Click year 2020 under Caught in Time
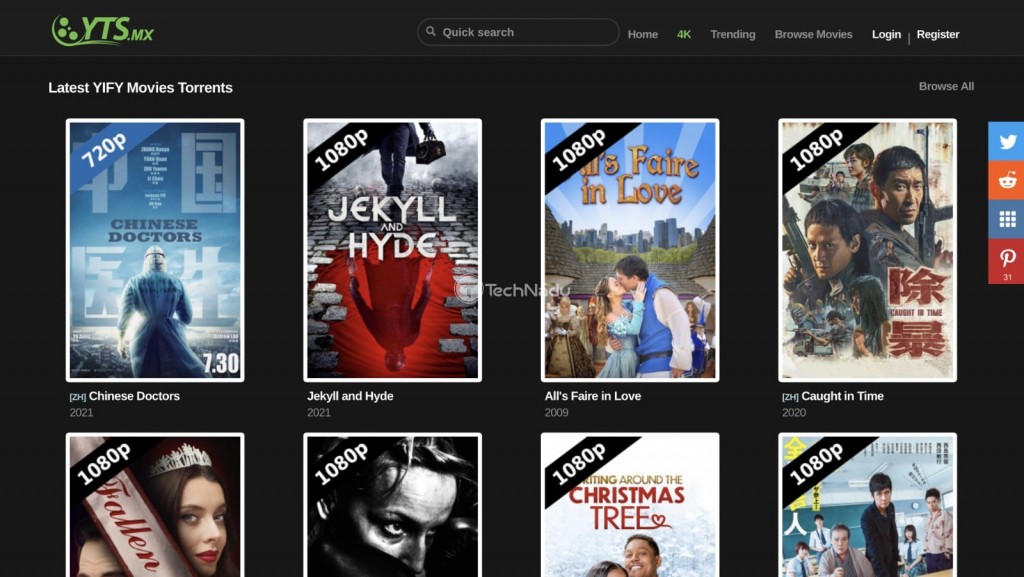The height and width of the screenshot is (577, 1024). coord(794,413)
